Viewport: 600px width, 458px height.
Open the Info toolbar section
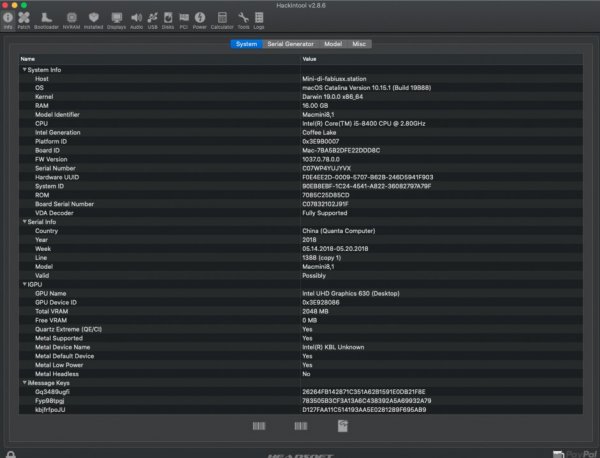(x=8, y=21)
